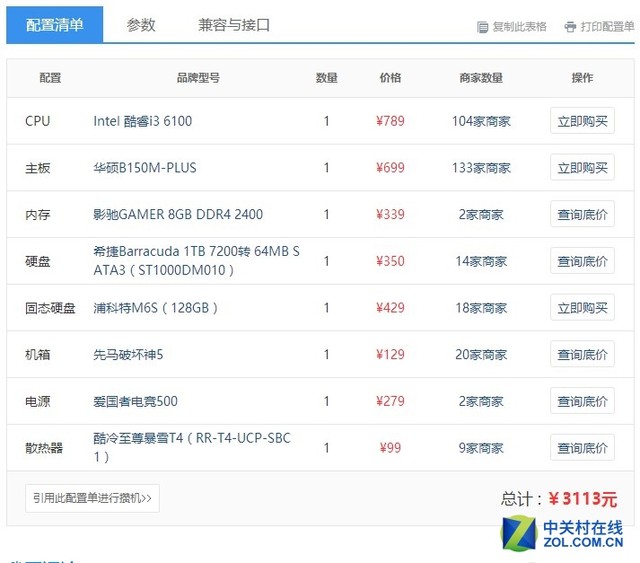The height and width of the screenshot is (563, 640).
Task: Click the ¥99 cooler price
Action: click(x=390, y=447)
